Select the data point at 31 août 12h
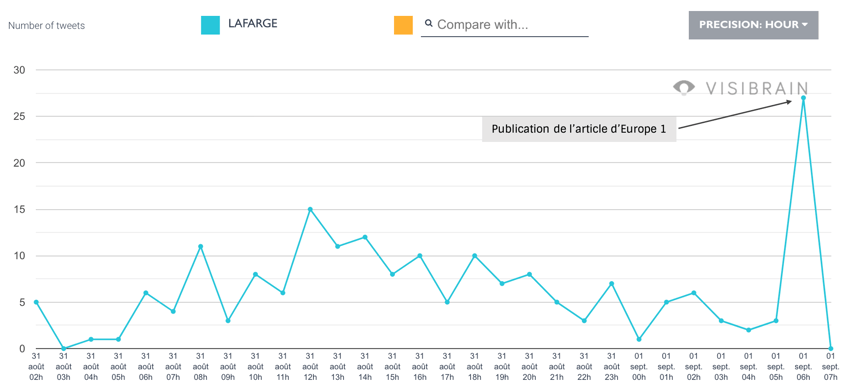Screen dimensions: 850x390 coord(310,209)
